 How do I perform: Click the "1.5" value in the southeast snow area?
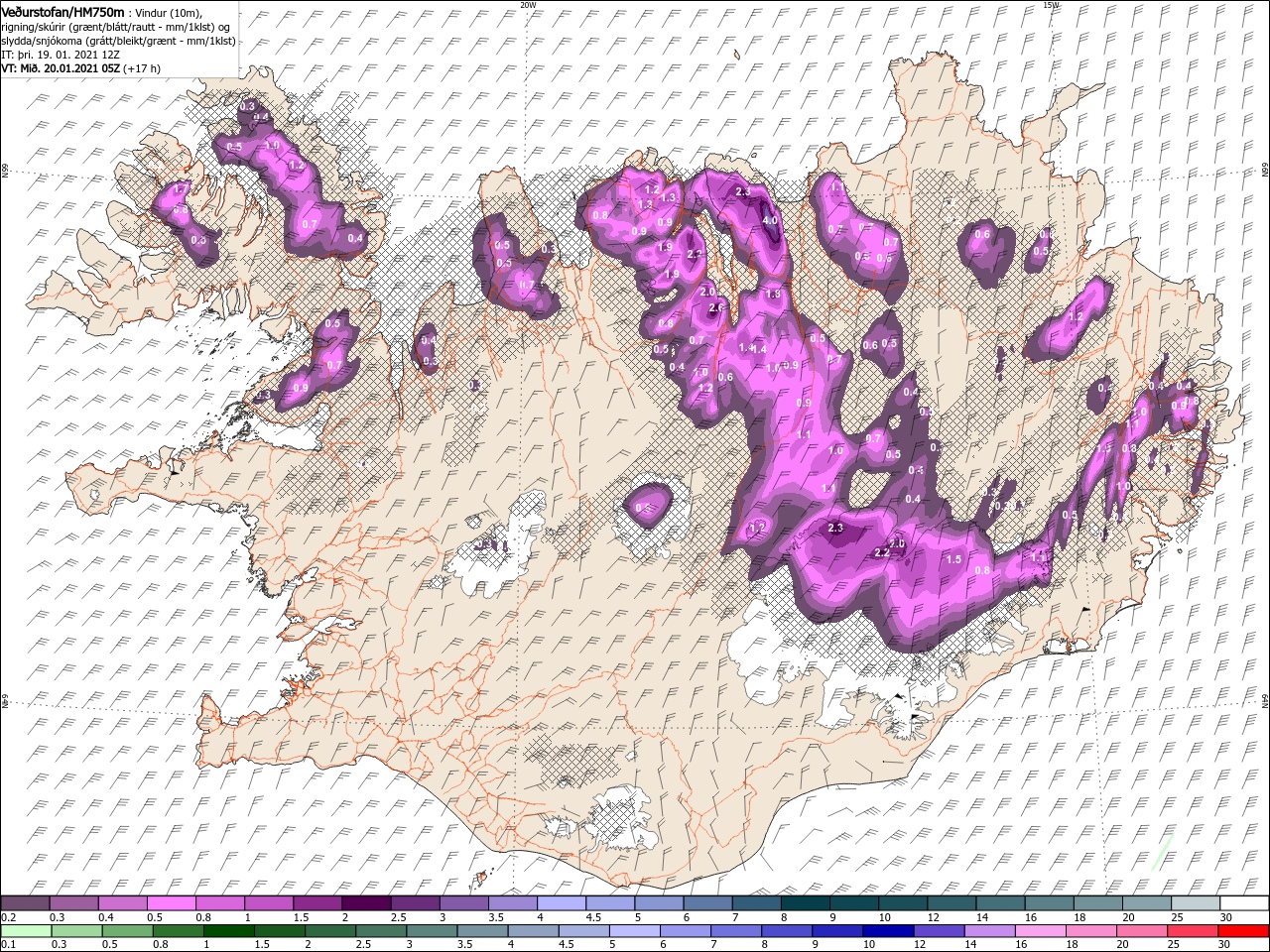pos(953,559)
